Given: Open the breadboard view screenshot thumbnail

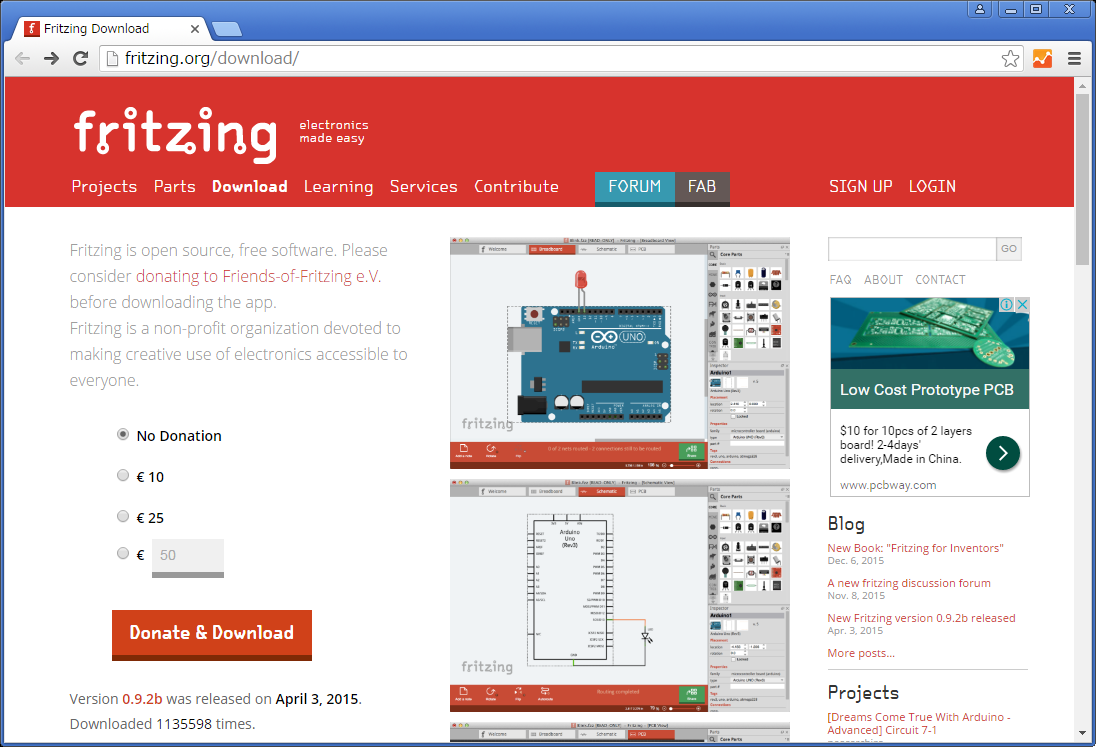Looking at the screenshot, I should click(620, 353).
